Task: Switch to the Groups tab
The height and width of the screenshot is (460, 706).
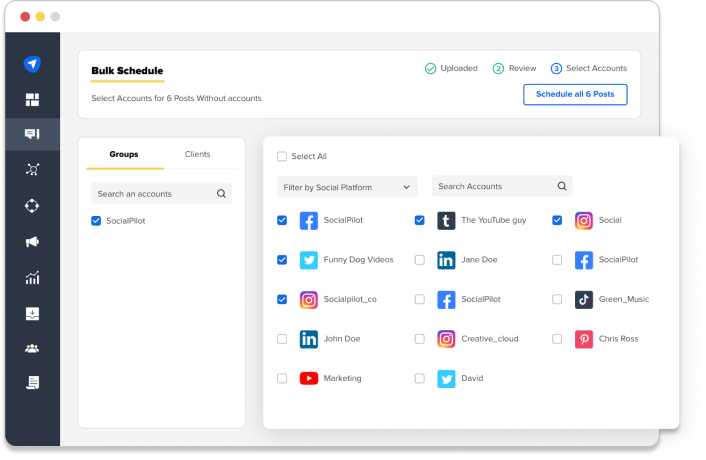Action: pos(124,154)
